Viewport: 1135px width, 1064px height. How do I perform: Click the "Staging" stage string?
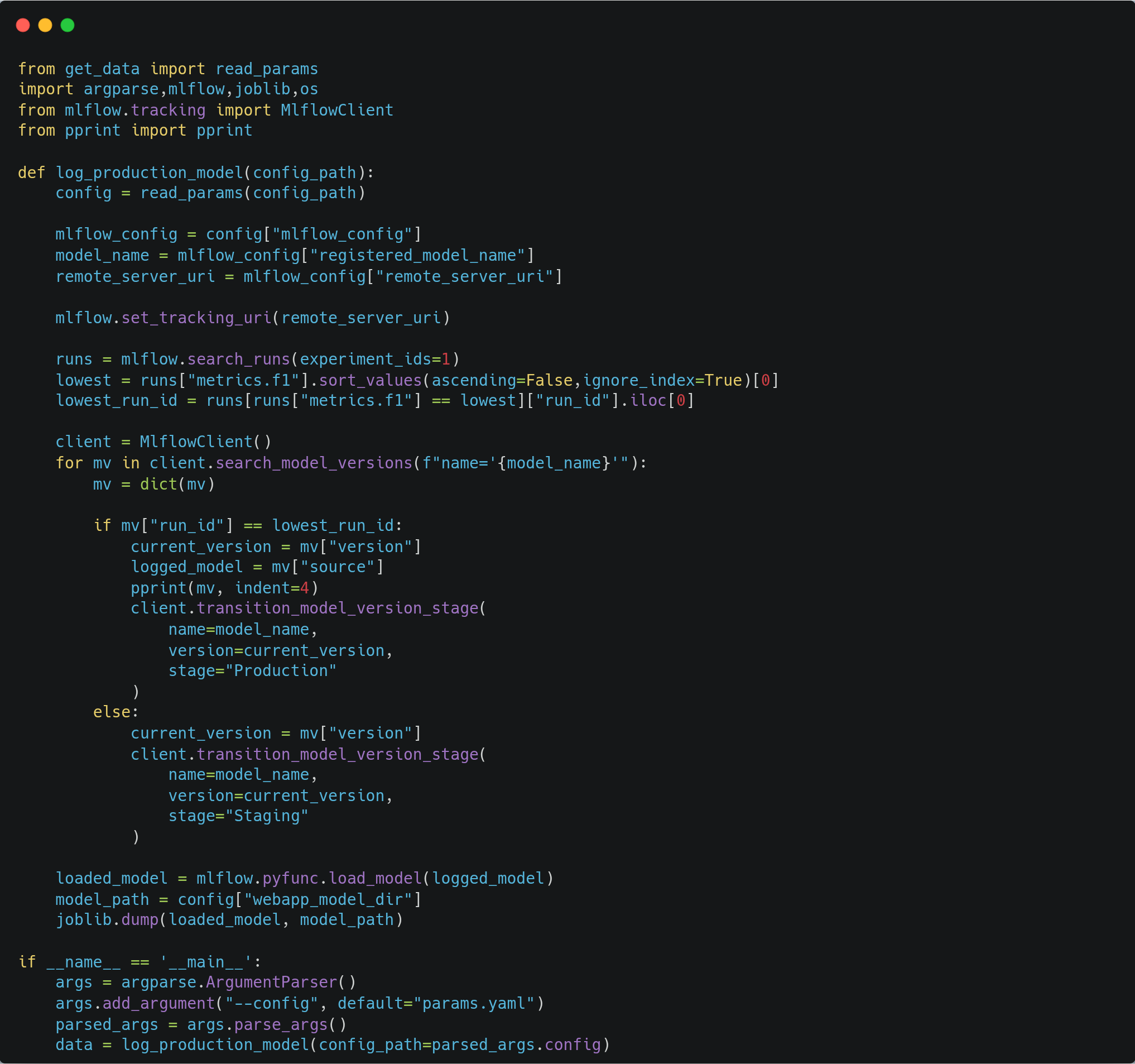tap(267, 816)
